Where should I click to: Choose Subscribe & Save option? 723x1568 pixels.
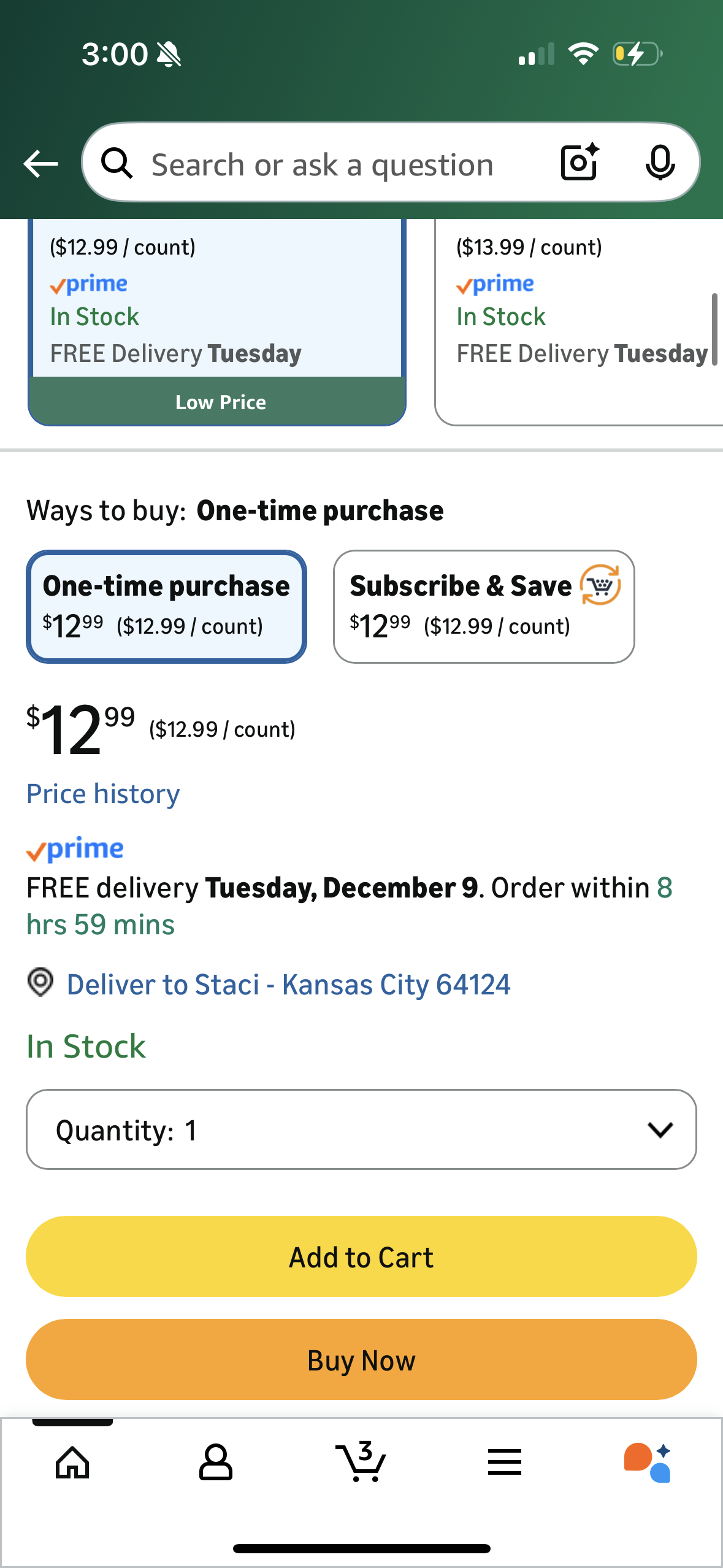pyautogui.click(x=483, y=606)
